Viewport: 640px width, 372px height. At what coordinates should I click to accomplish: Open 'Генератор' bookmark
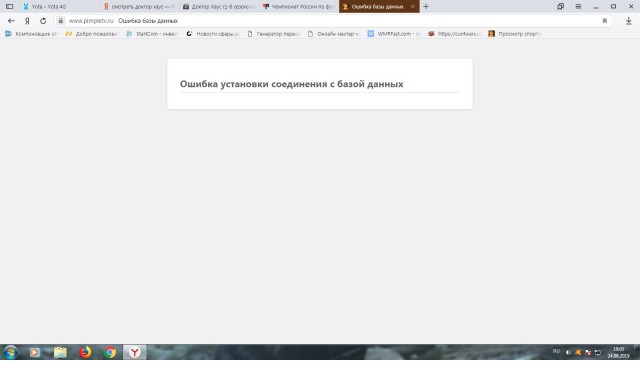[273, 34]
